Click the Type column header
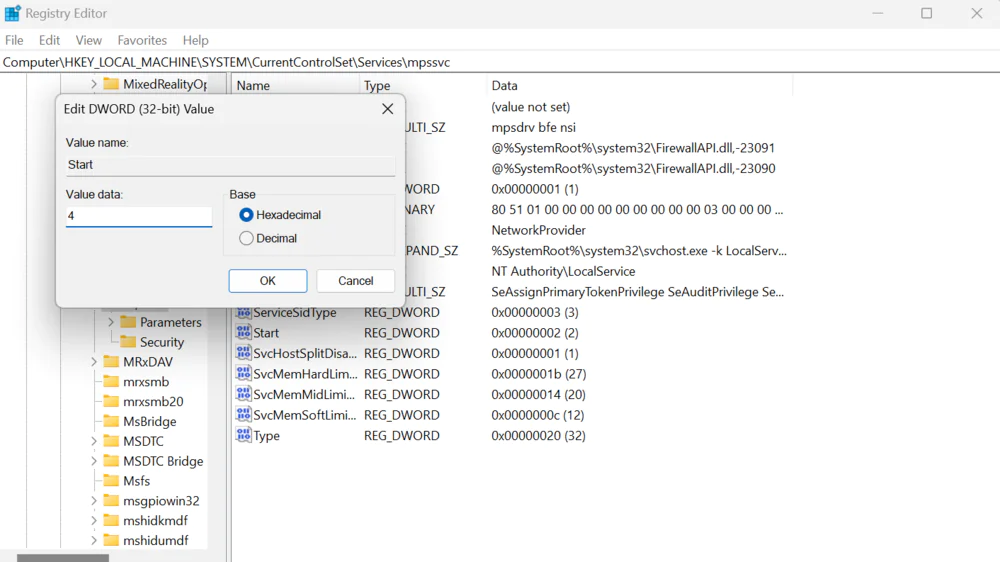The image size is (1000, 562). [423, 85]
